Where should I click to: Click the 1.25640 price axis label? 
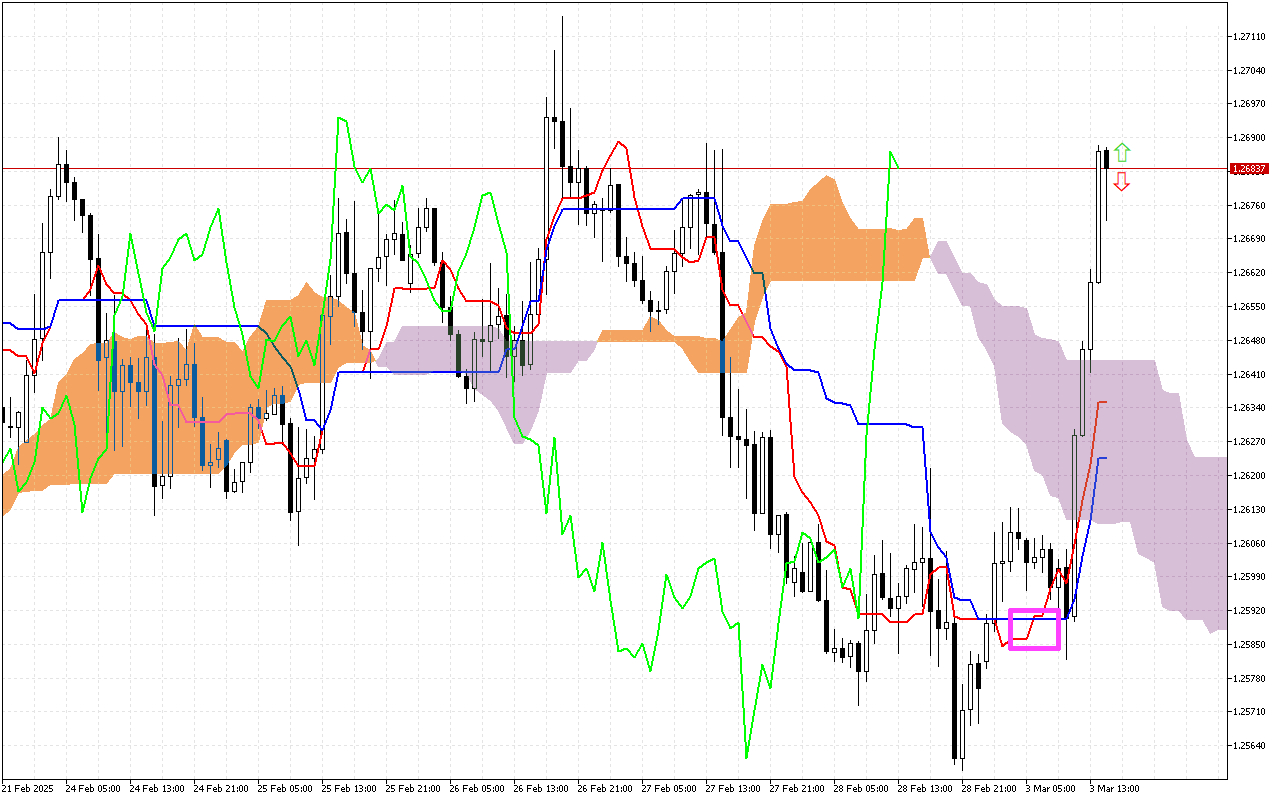click(1250, 745)
